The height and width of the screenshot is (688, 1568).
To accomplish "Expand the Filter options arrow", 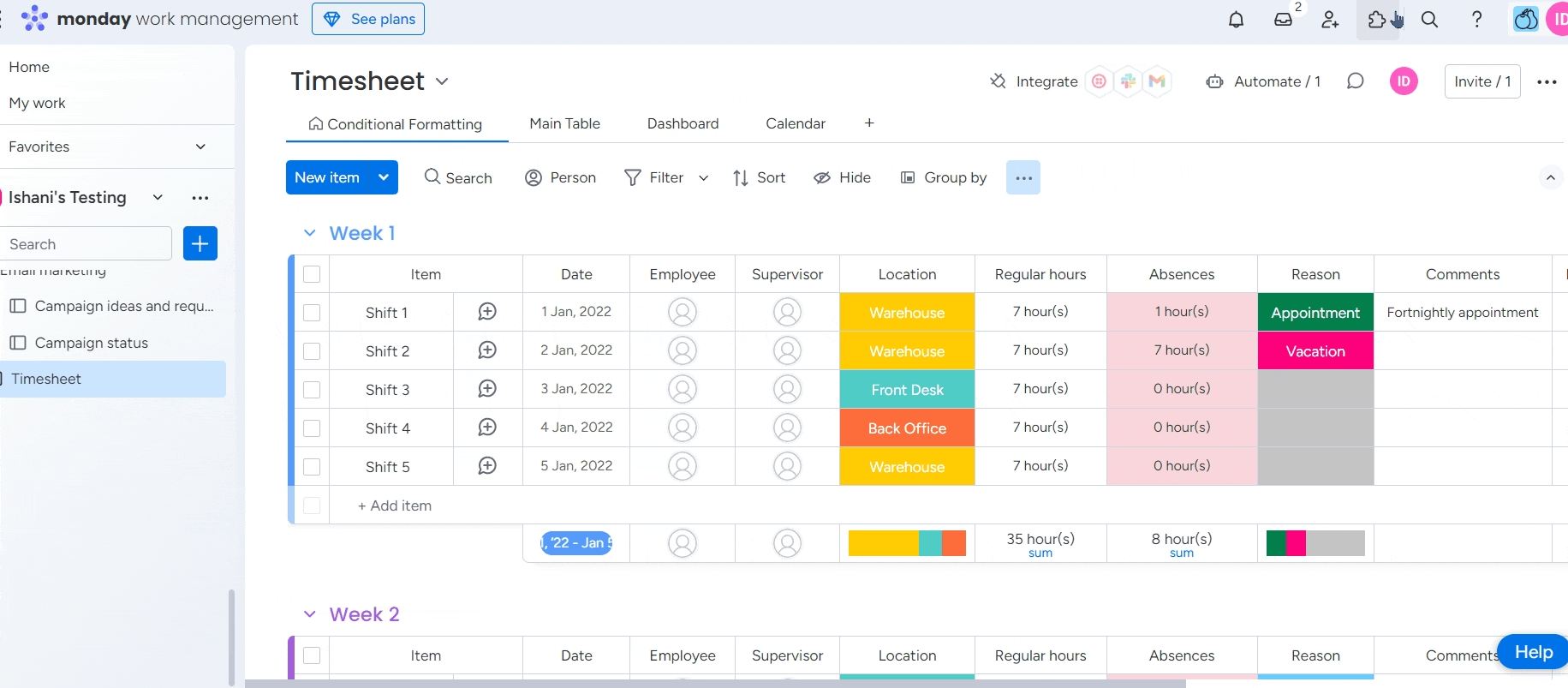I will [704, 178].
